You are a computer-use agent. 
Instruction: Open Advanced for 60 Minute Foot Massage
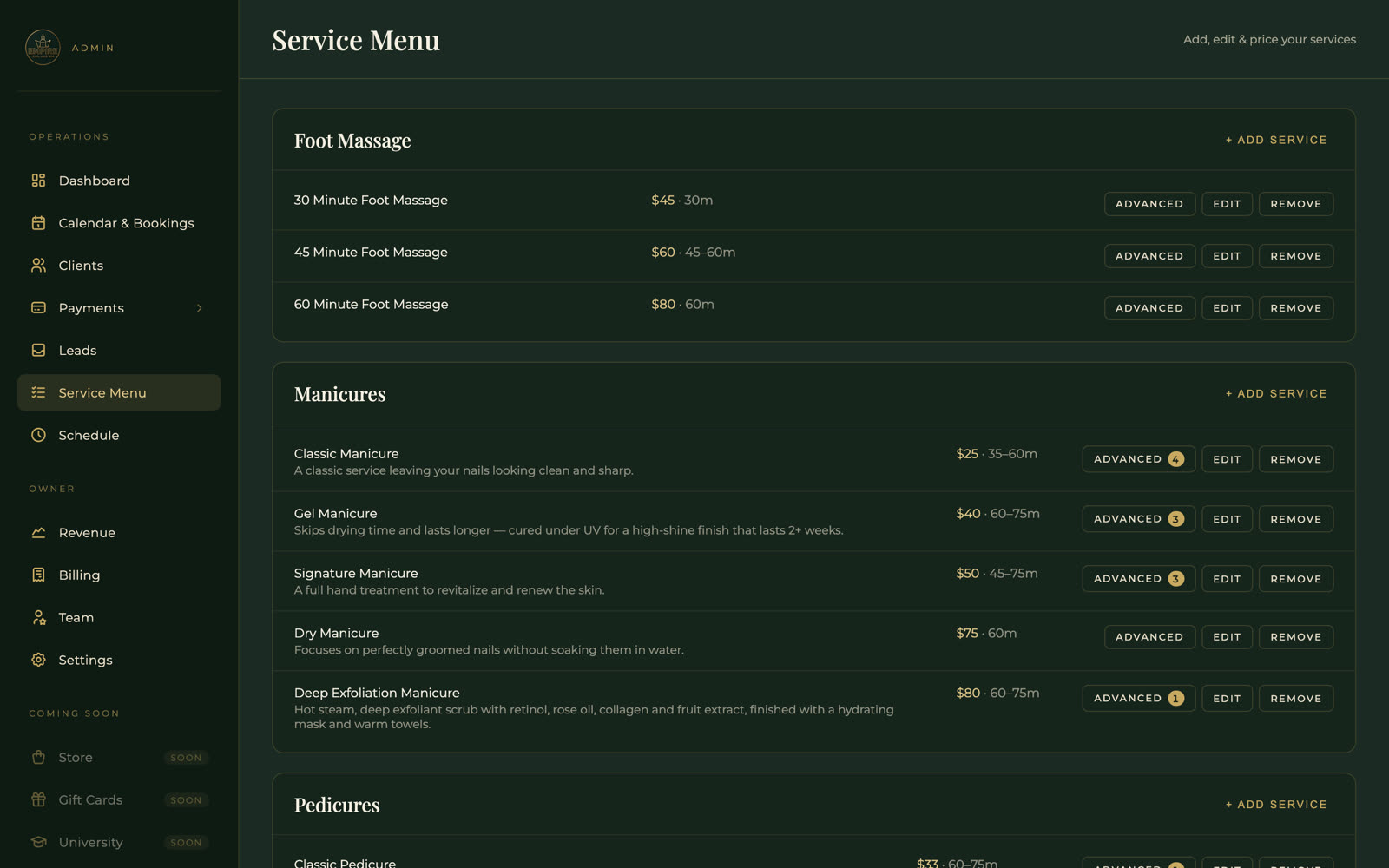(1149, 308)
